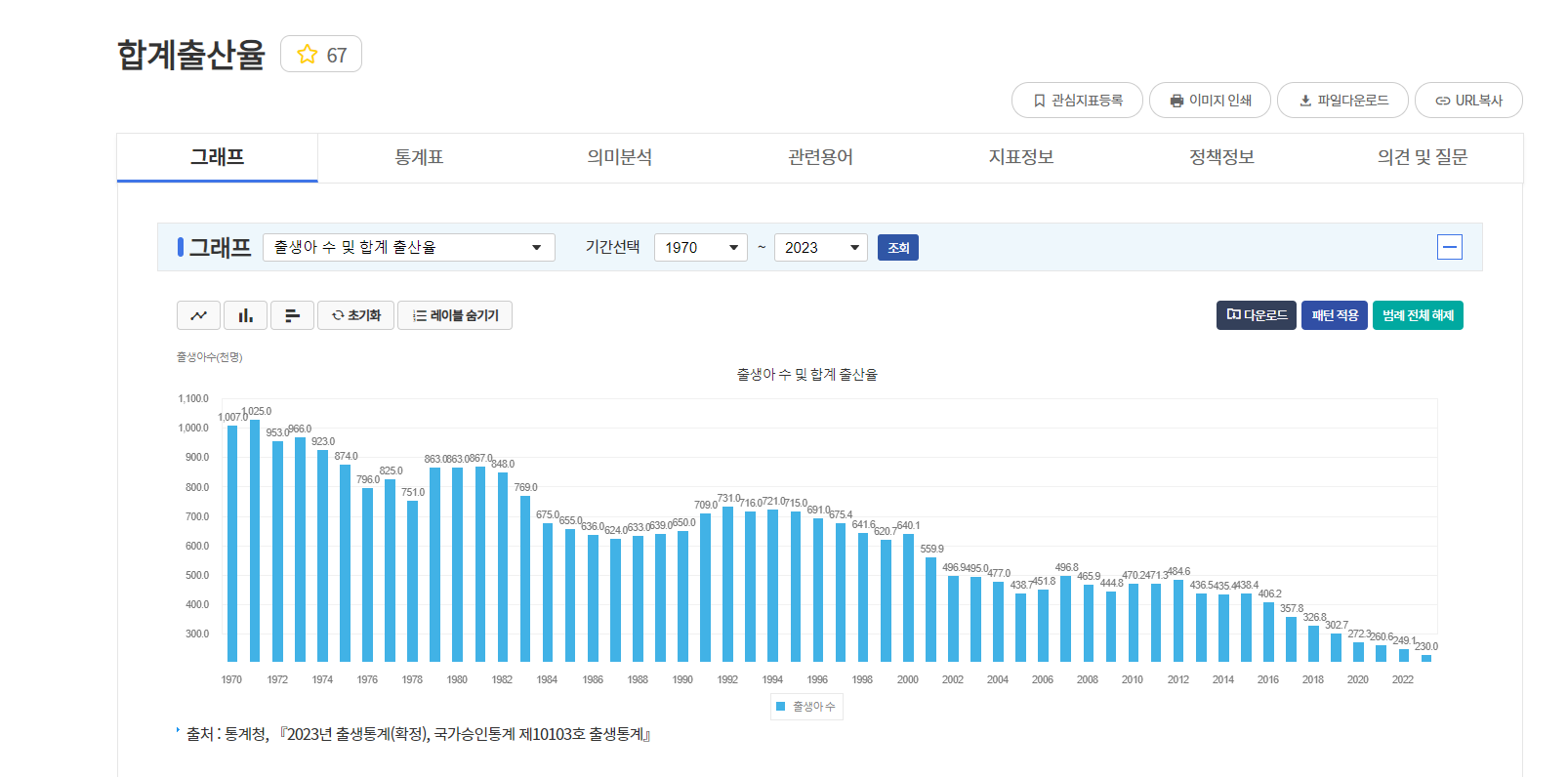The image size is (1568, 777).
Task: Open the 통계표 tab
Action: (419, 157)
